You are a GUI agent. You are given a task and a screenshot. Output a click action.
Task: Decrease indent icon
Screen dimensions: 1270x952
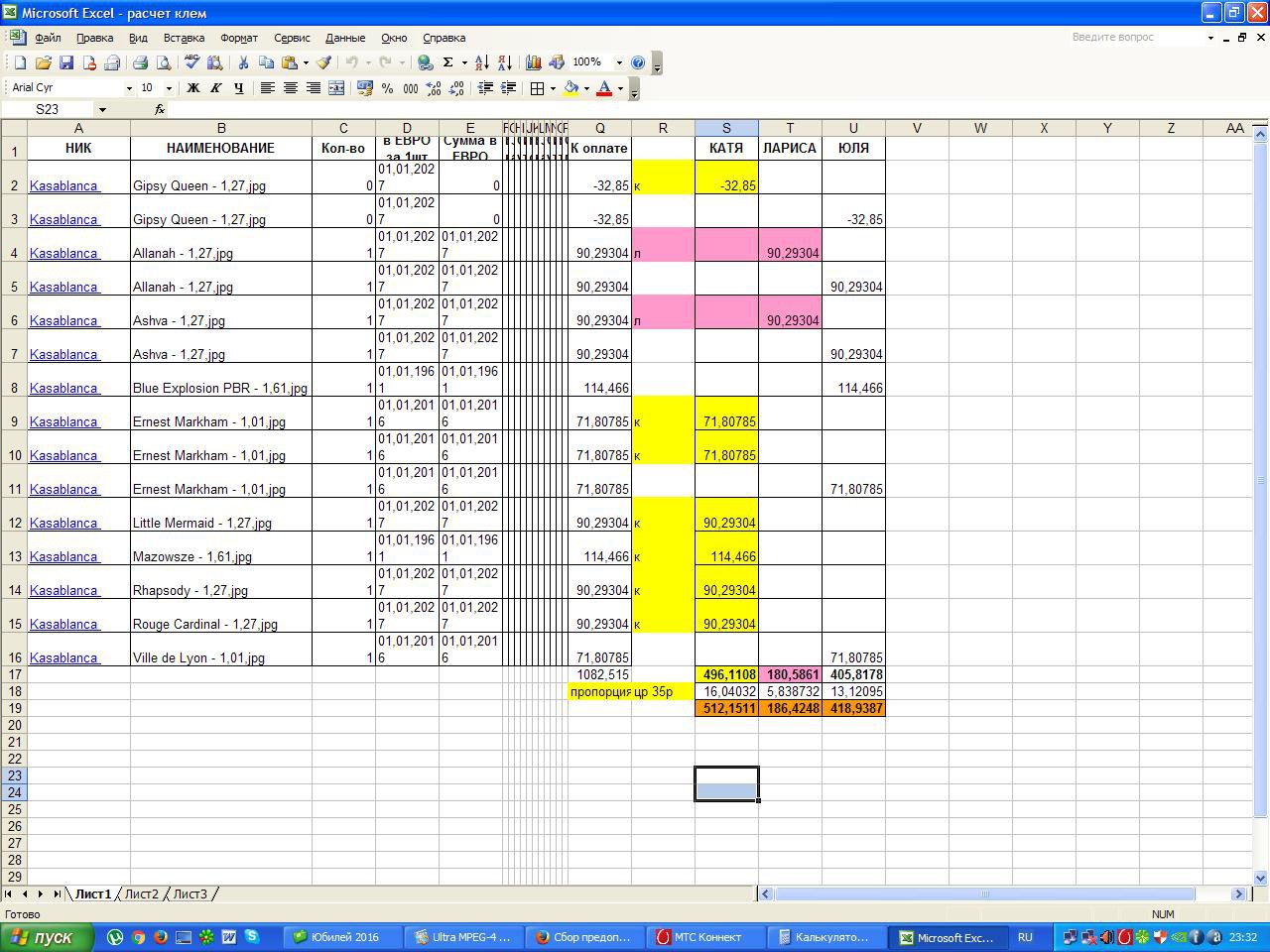pos(485,88)
